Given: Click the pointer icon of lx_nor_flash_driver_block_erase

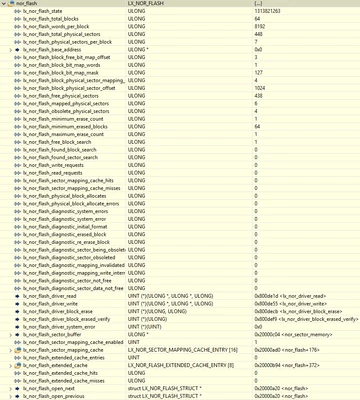Looking at the screenshot, I should 17,311.
